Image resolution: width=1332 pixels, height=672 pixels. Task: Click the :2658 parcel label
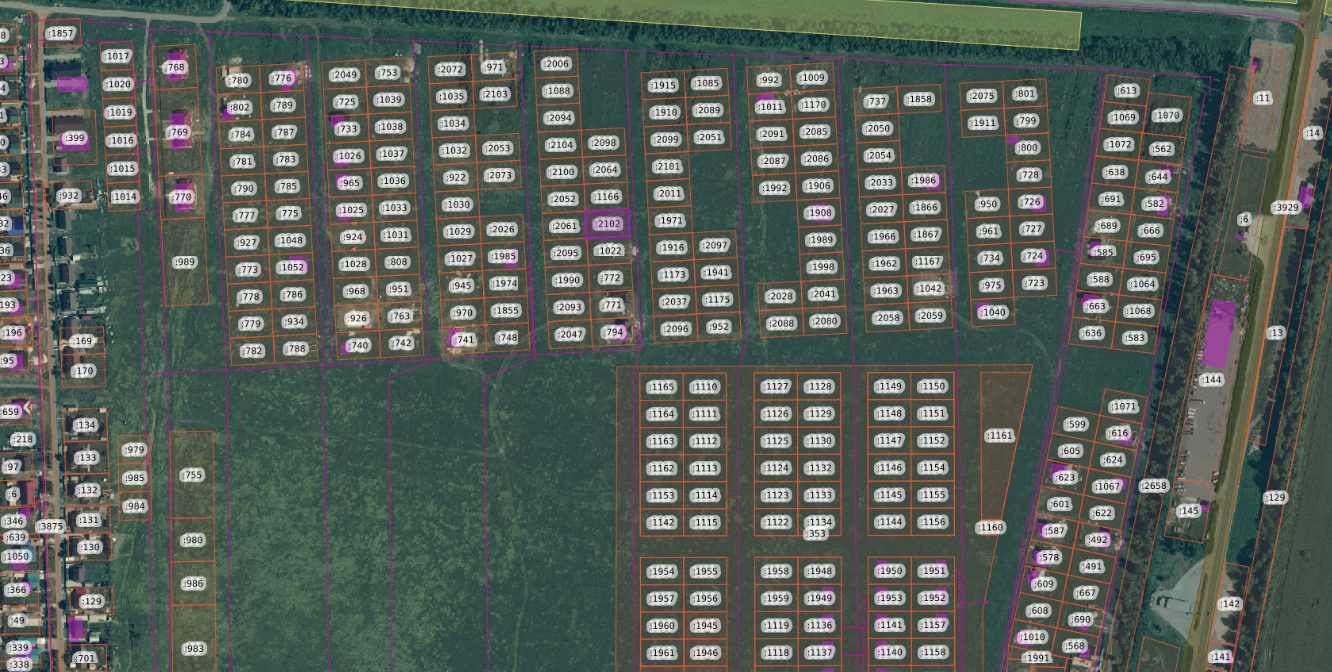point(1154,486)
